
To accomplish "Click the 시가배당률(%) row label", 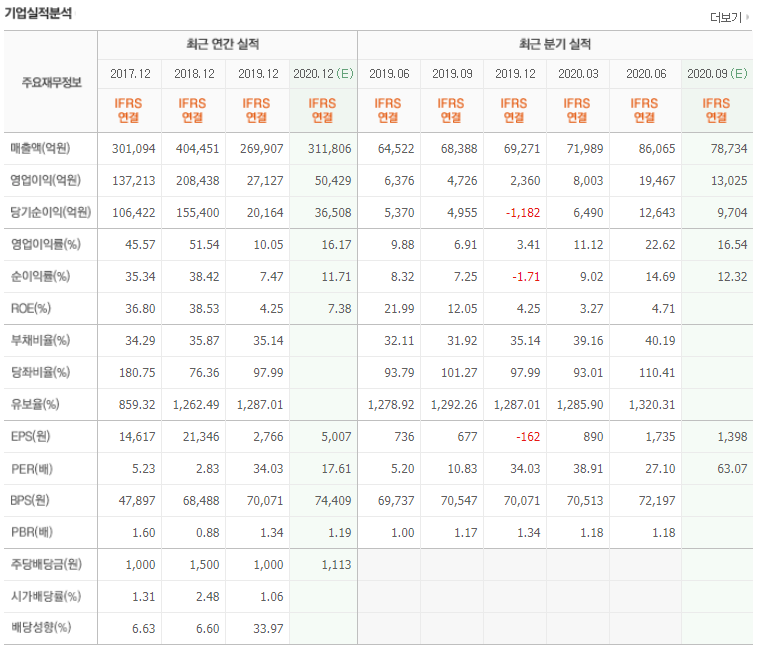I will [46, 596].
